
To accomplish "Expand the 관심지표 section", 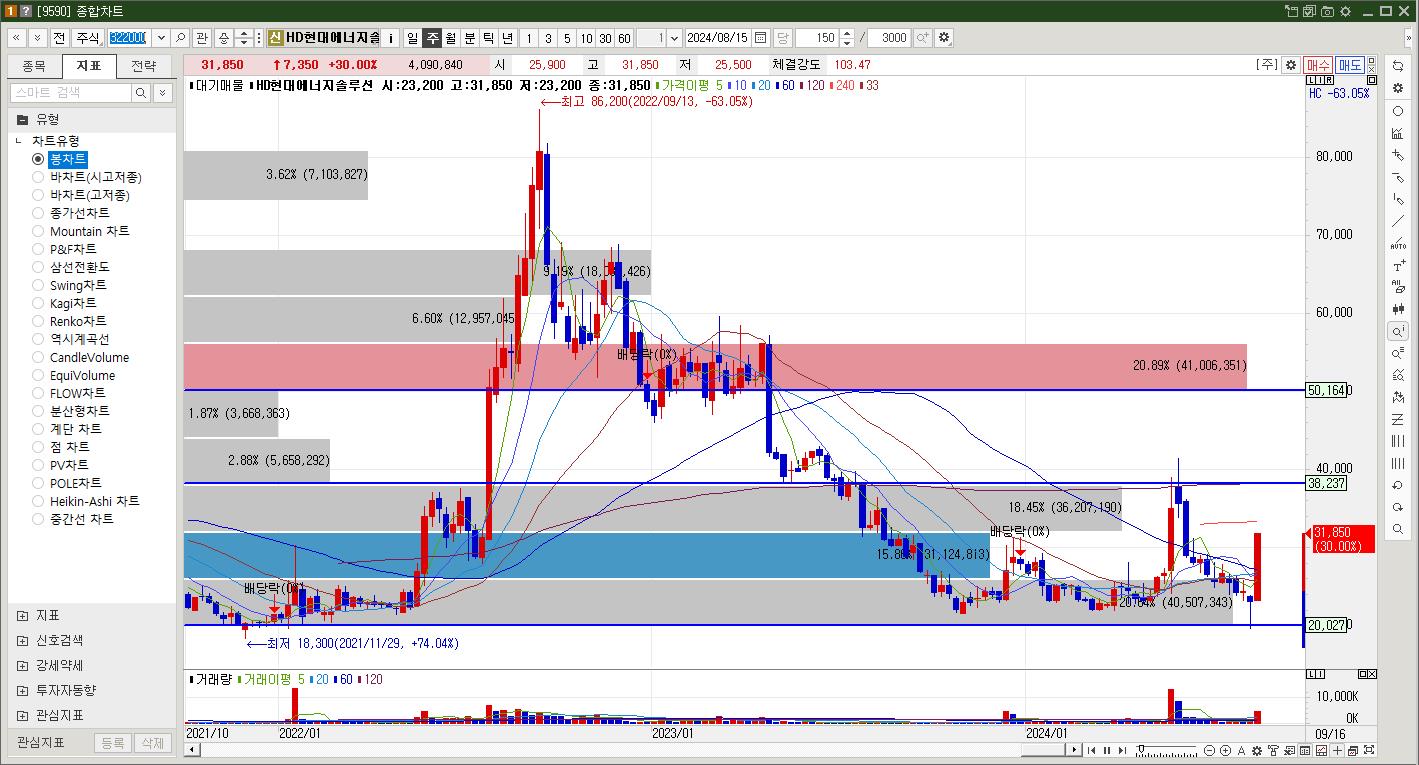I will pyautogui.click(x=22, y=715).
